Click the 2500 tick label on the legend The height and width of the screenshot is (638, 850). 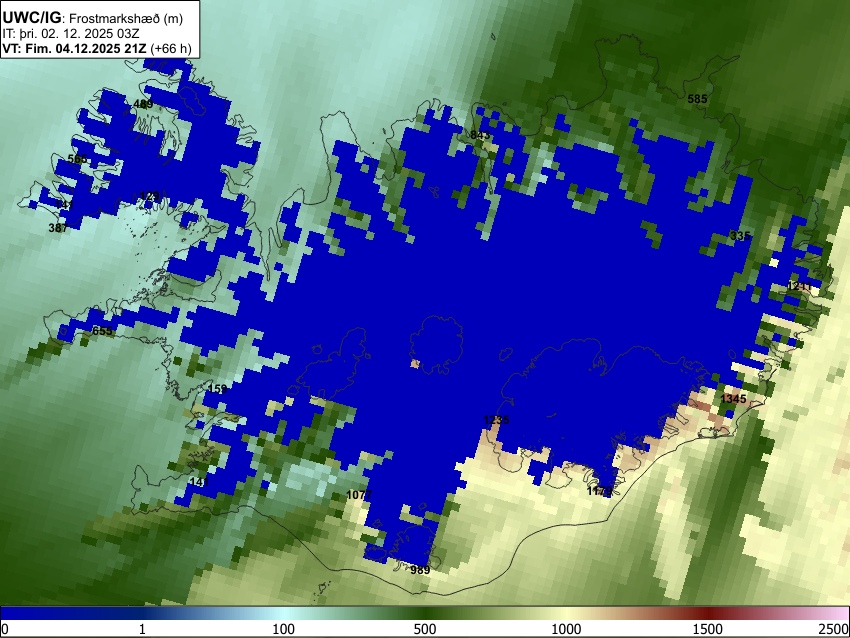[x=834, y=629]
